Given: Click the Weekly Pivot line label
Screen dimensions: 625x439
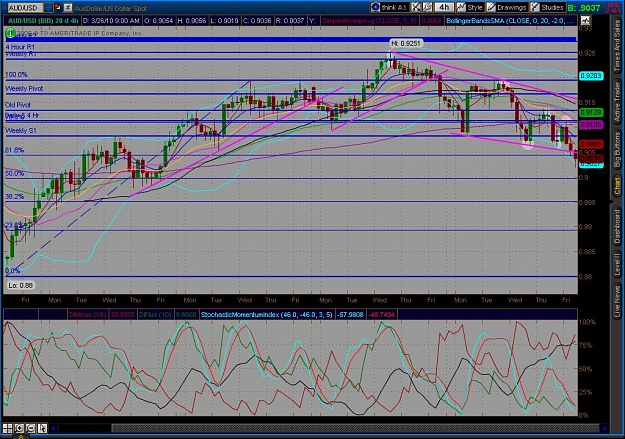Looking at the screenshot, I should (24, 89).
